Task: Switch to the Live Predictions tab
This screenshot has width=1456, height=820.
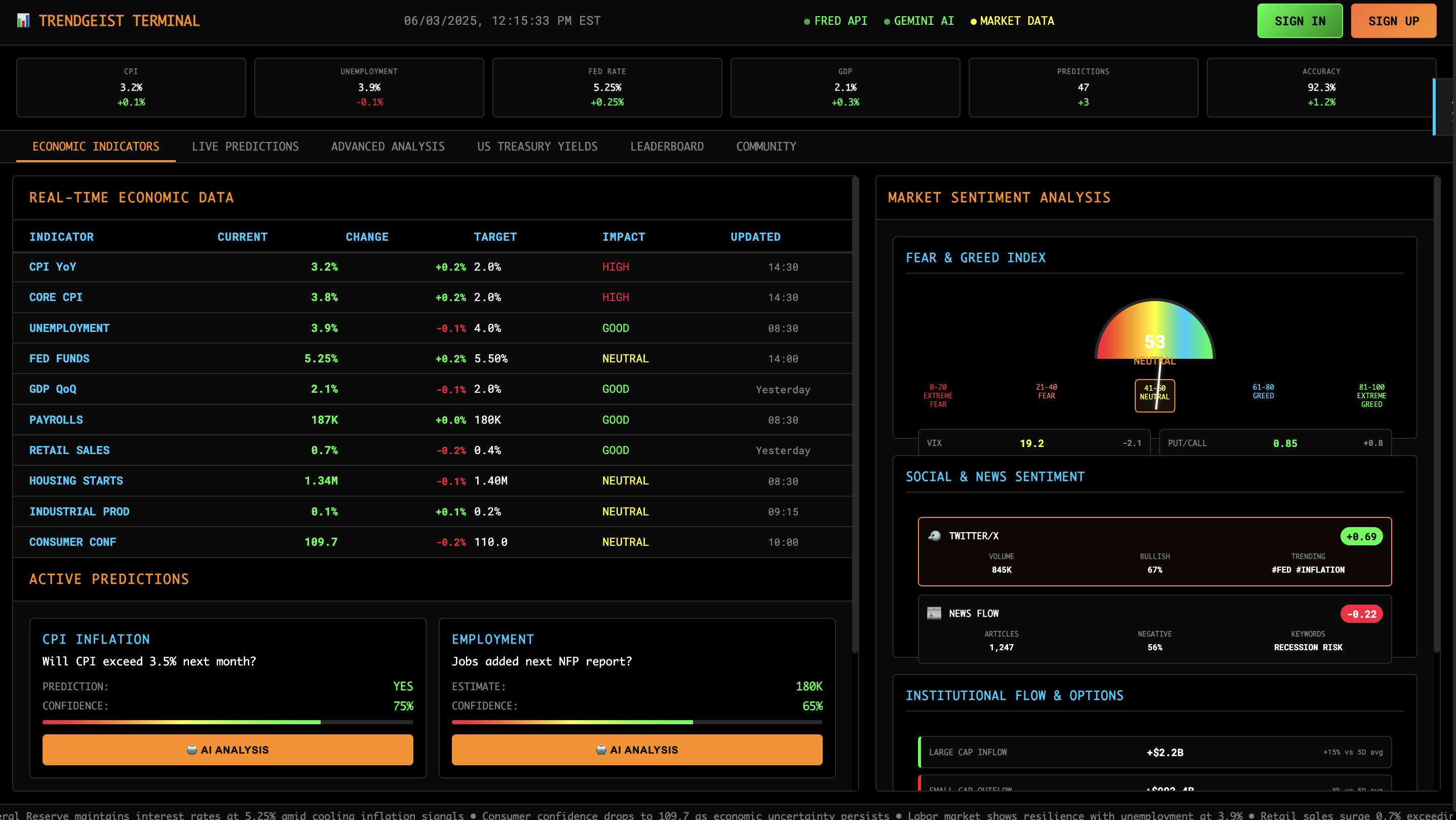Action: pyautogui.click(x=245, y=146)
